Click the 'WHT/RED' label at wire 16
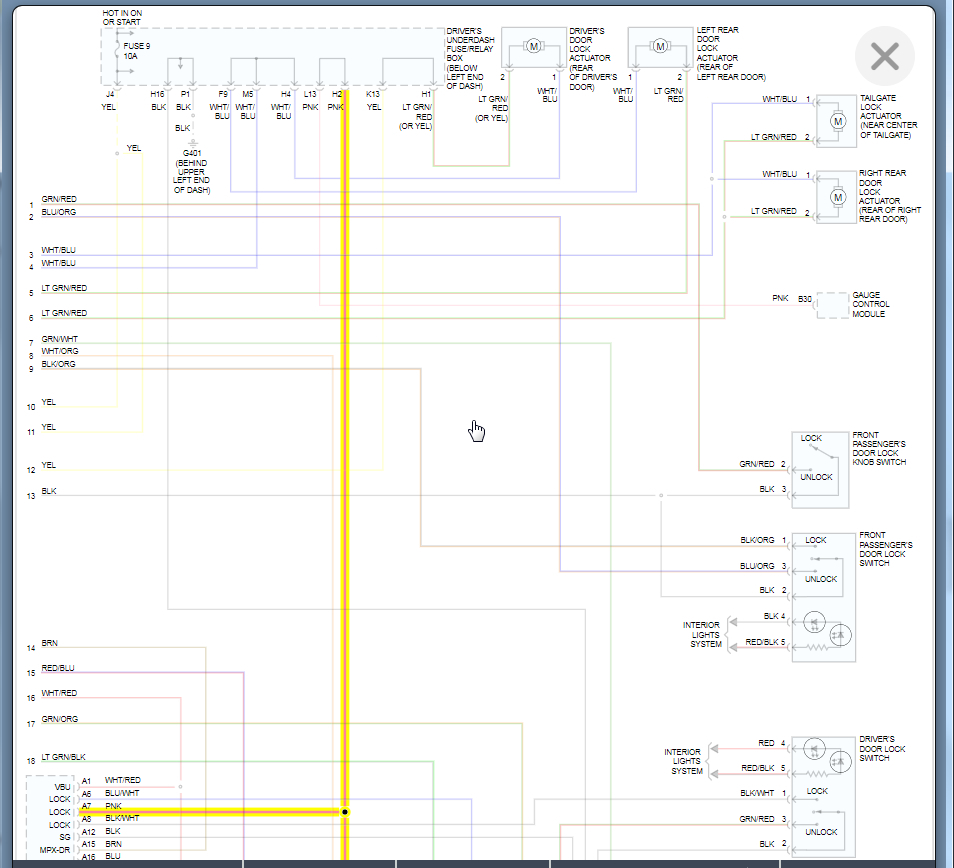 click(59, 693)
